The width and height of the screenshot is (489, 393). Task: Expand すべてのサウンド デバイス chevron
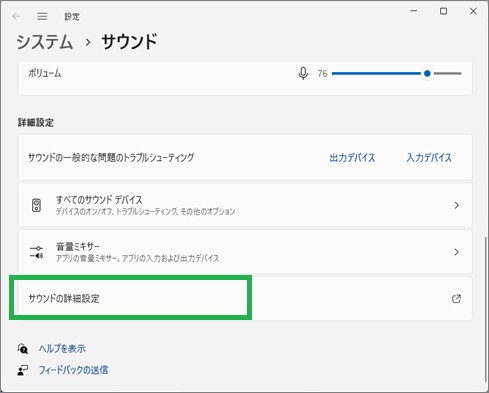click(457, 205)
